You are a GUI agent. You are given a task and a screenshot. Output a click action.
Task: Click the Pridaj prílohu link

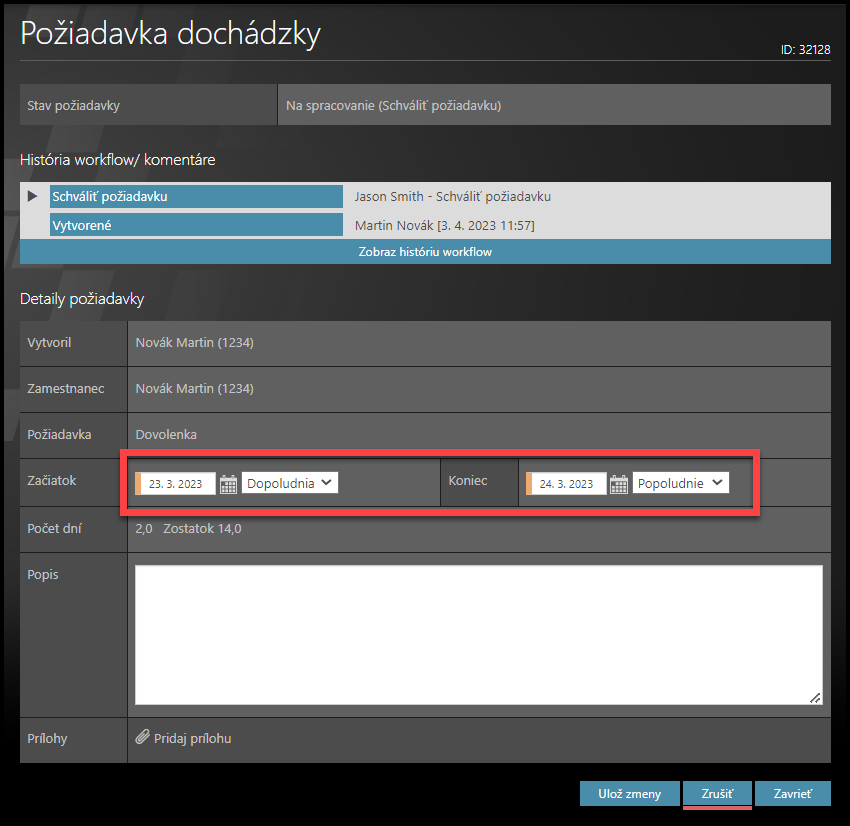point(192,739)
